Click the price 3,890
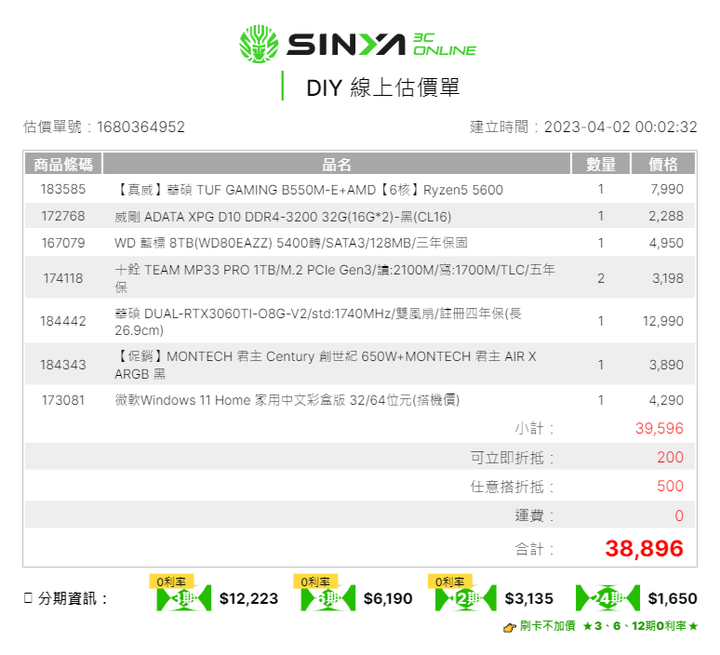 [x=666, y=365]
